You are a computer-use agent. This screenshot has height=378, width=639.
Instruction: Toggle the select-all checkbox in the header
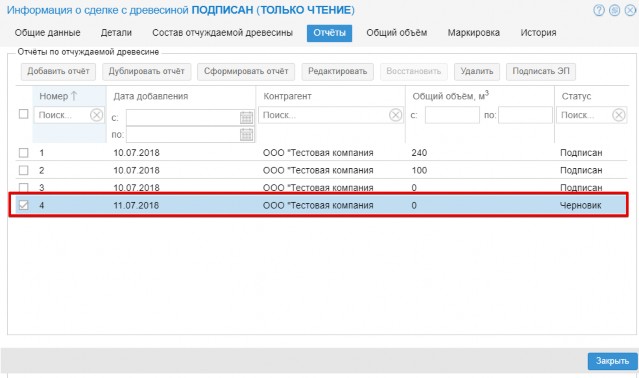(24, 114)
